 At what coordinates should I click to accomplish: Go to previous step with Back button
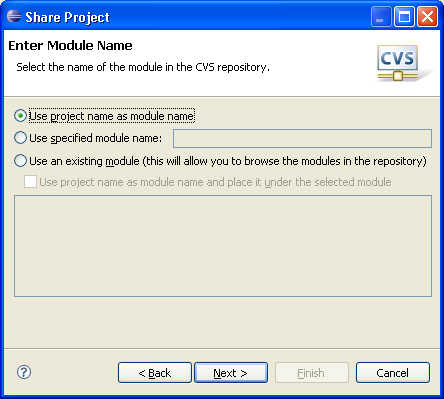point(155,373)
